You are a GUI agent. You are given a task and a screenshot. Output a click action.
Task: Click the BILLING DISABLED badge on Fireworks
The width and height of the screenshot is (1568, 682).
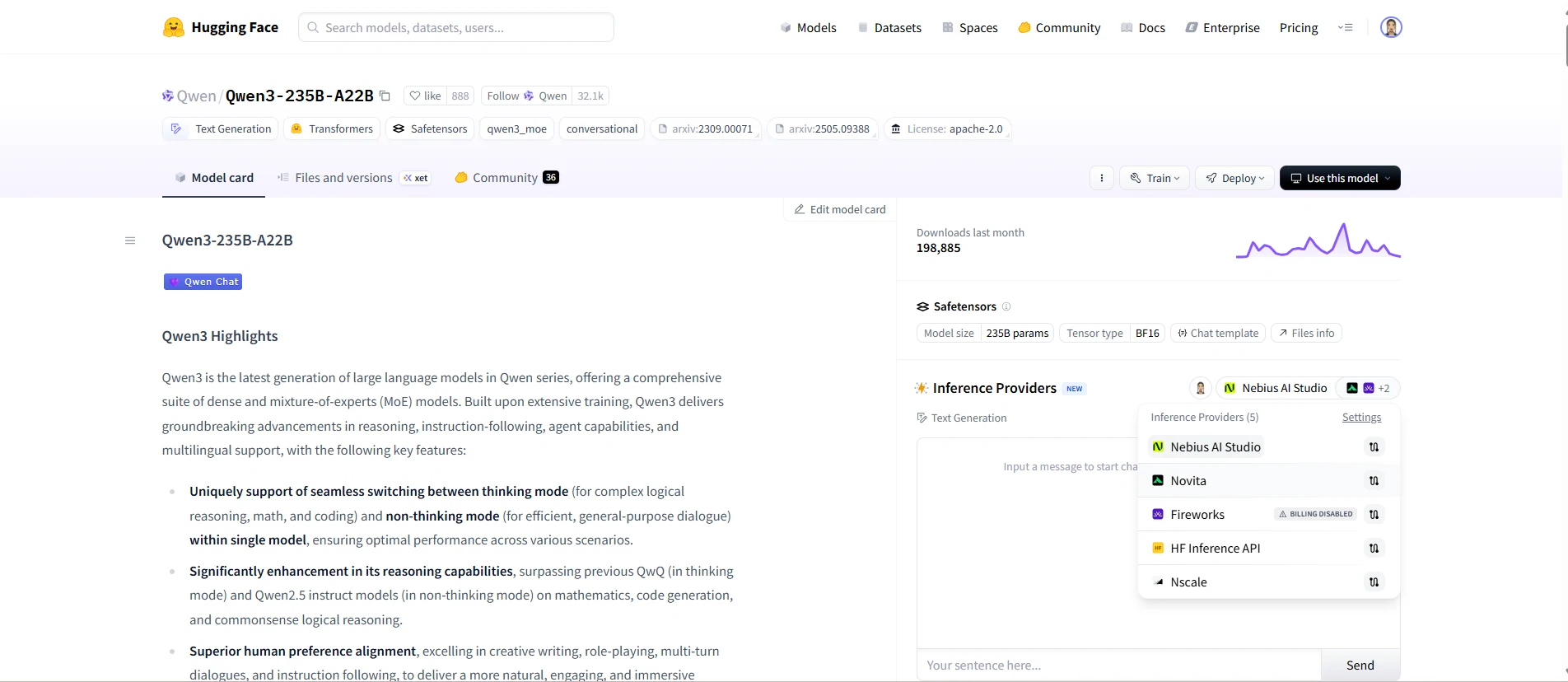1316,514
